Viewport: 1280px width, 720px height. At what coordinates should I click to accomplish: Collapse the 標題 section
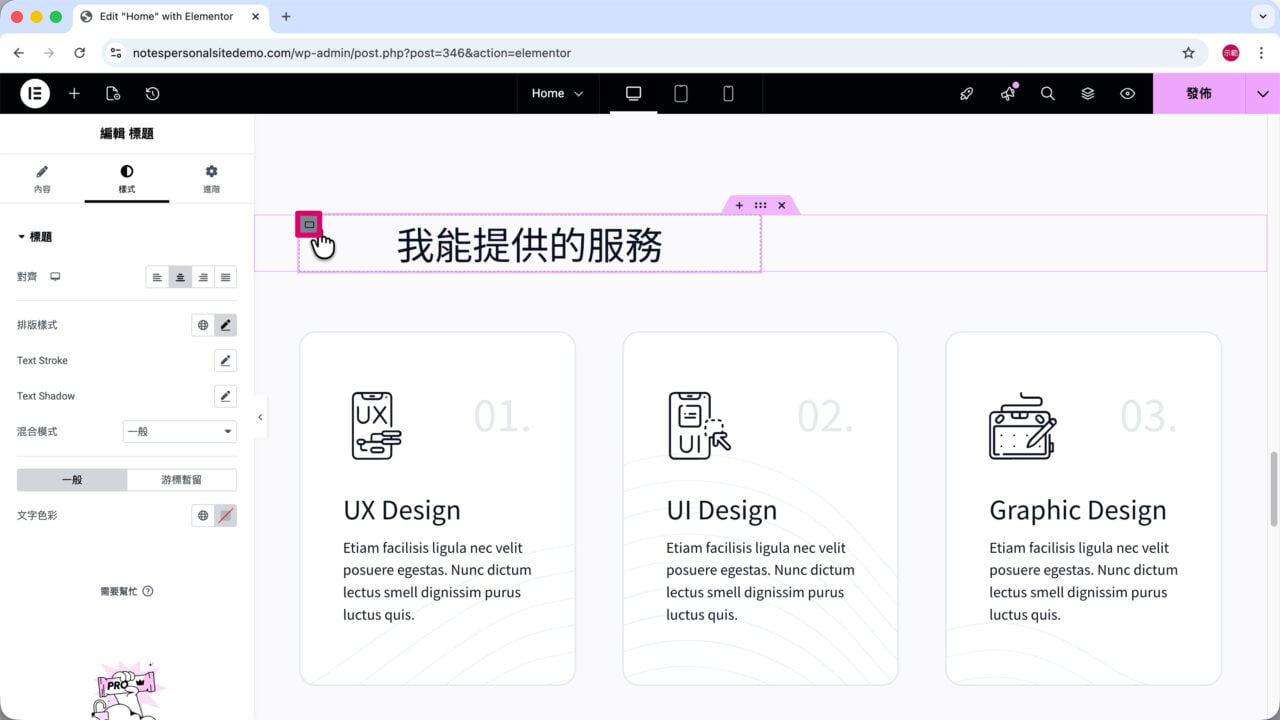point(35,237)
